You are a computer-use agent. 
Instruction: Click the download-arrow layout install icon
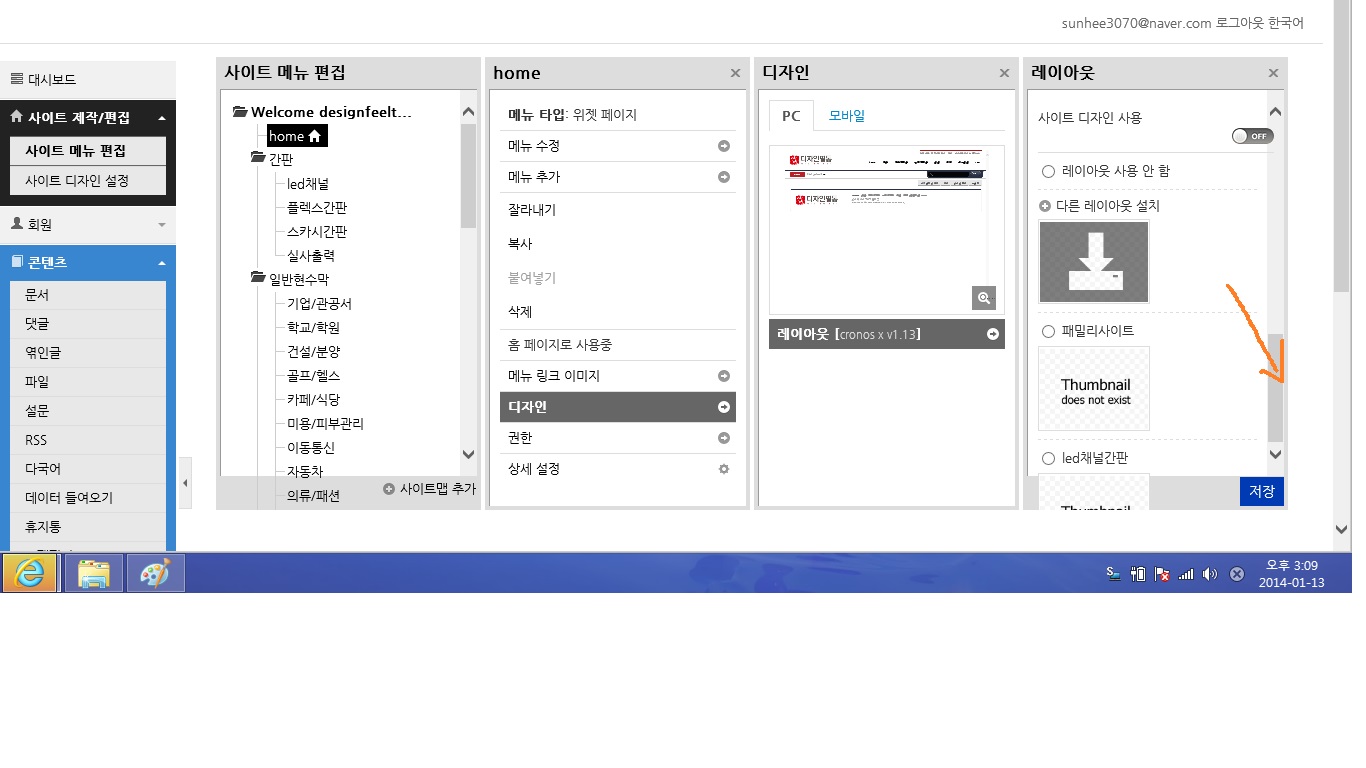(1094, 262)
